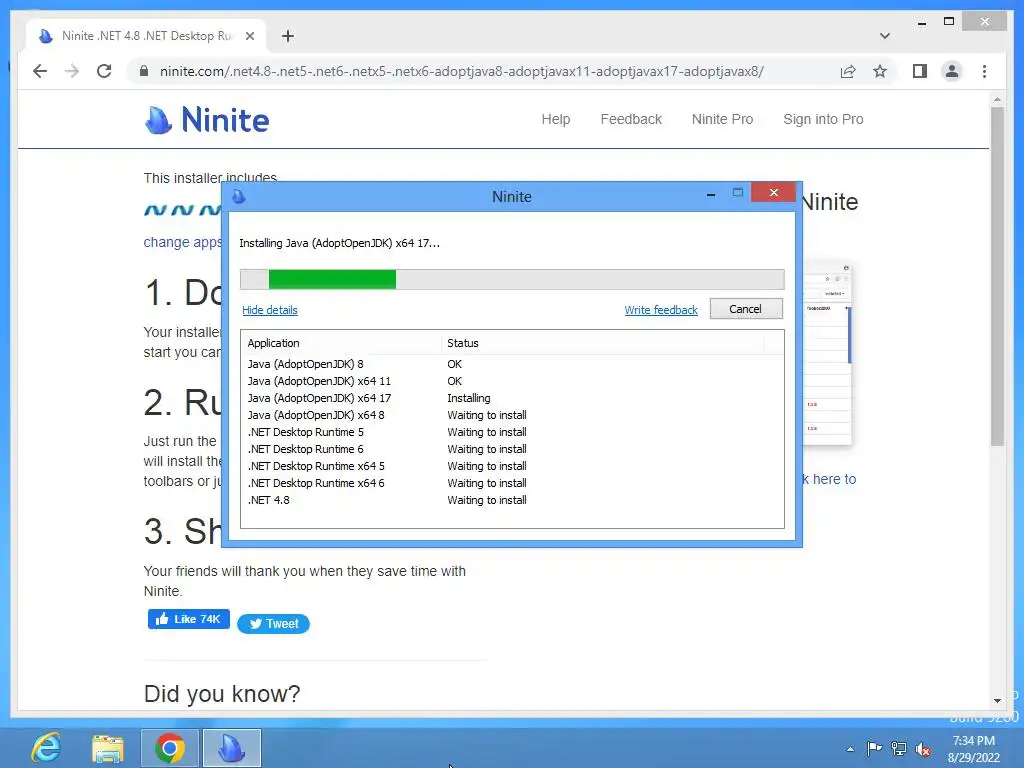The width and height of the screenshot is (1024, 768).
Task: Open the Chrome three-dot menu
Action: [x=984, y=71]
